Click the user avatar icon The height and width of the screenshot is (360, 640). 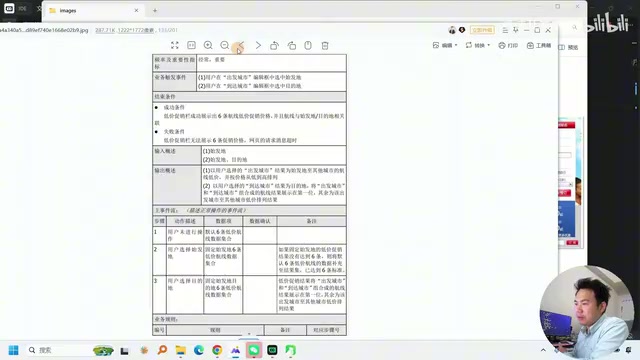click(452, 30)
